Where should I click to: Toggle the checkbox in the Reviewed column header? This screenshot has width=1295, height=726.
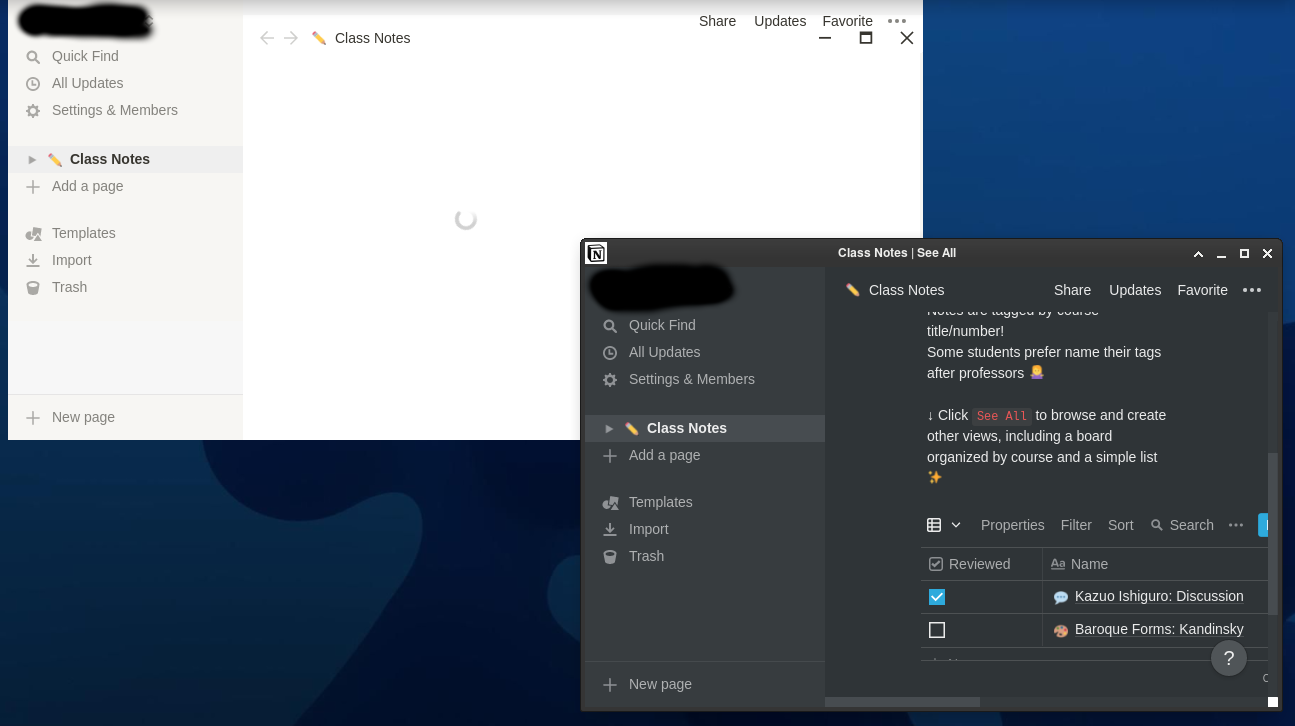(x=936, y=563)
